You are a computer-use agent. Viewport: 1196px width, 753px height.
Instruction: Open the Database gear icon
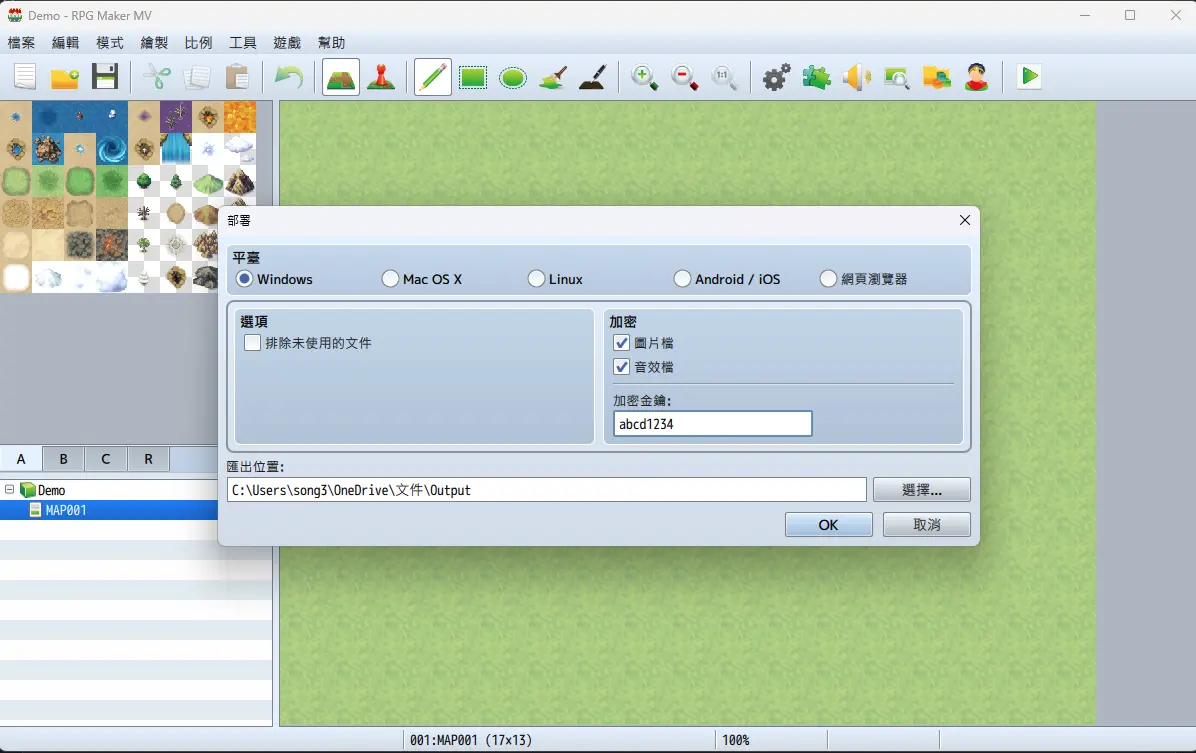tap(776, 77)
